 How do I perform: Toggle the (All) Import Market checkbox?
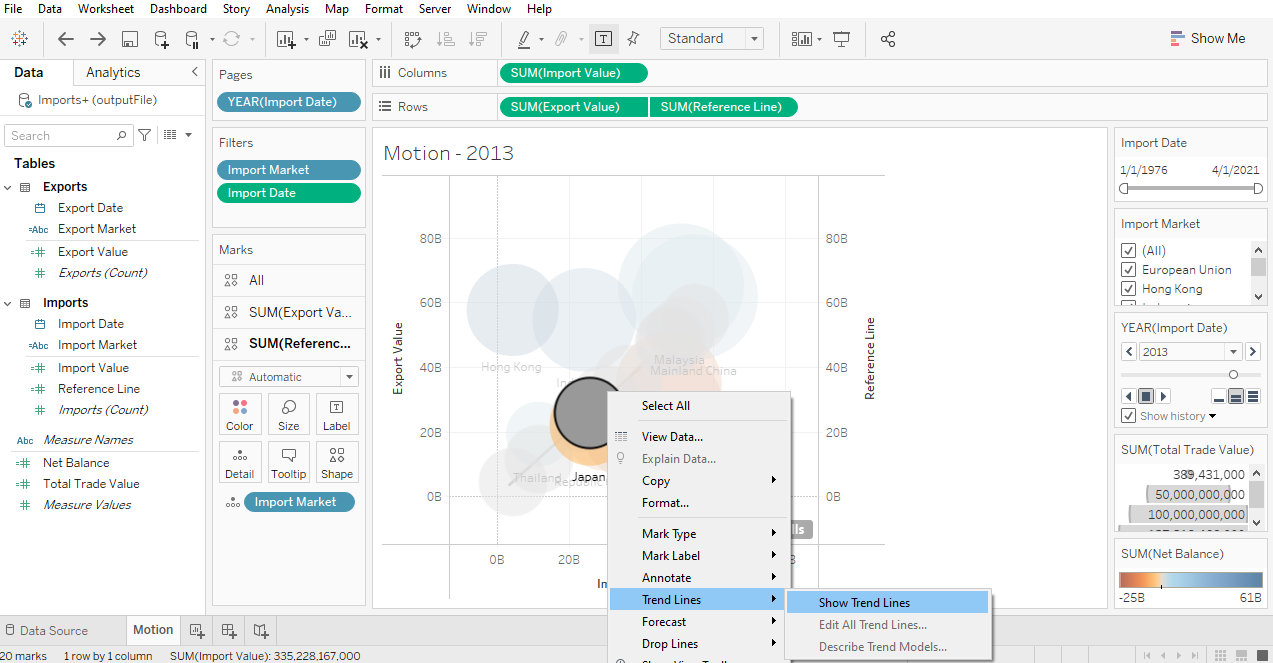[1129, 251]
